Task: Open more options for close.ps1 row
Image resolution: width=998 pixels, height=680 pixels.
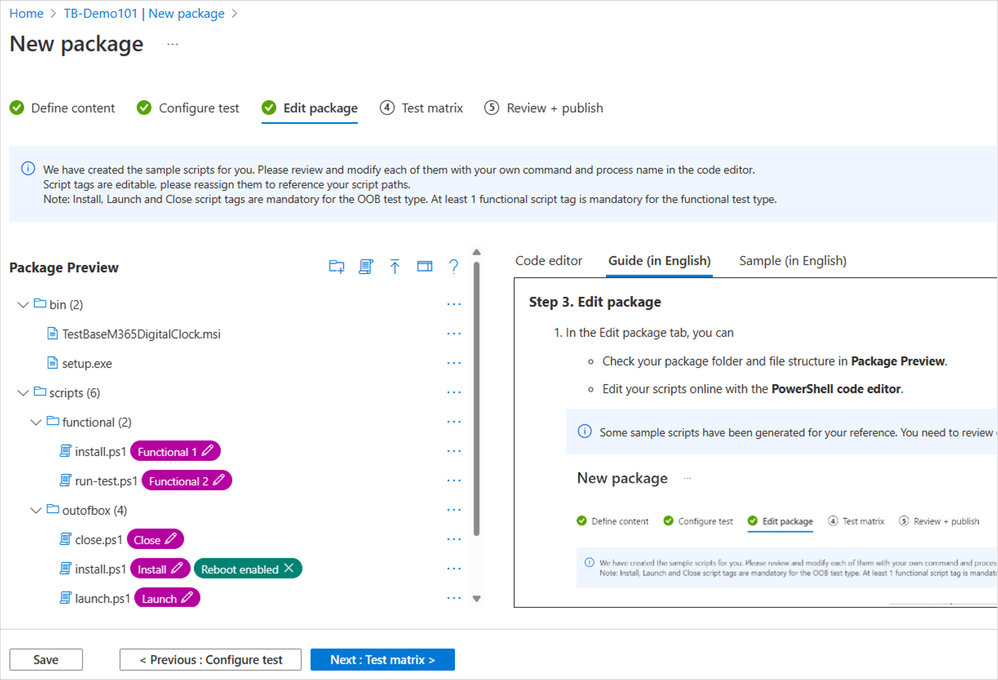Action: 454,539
